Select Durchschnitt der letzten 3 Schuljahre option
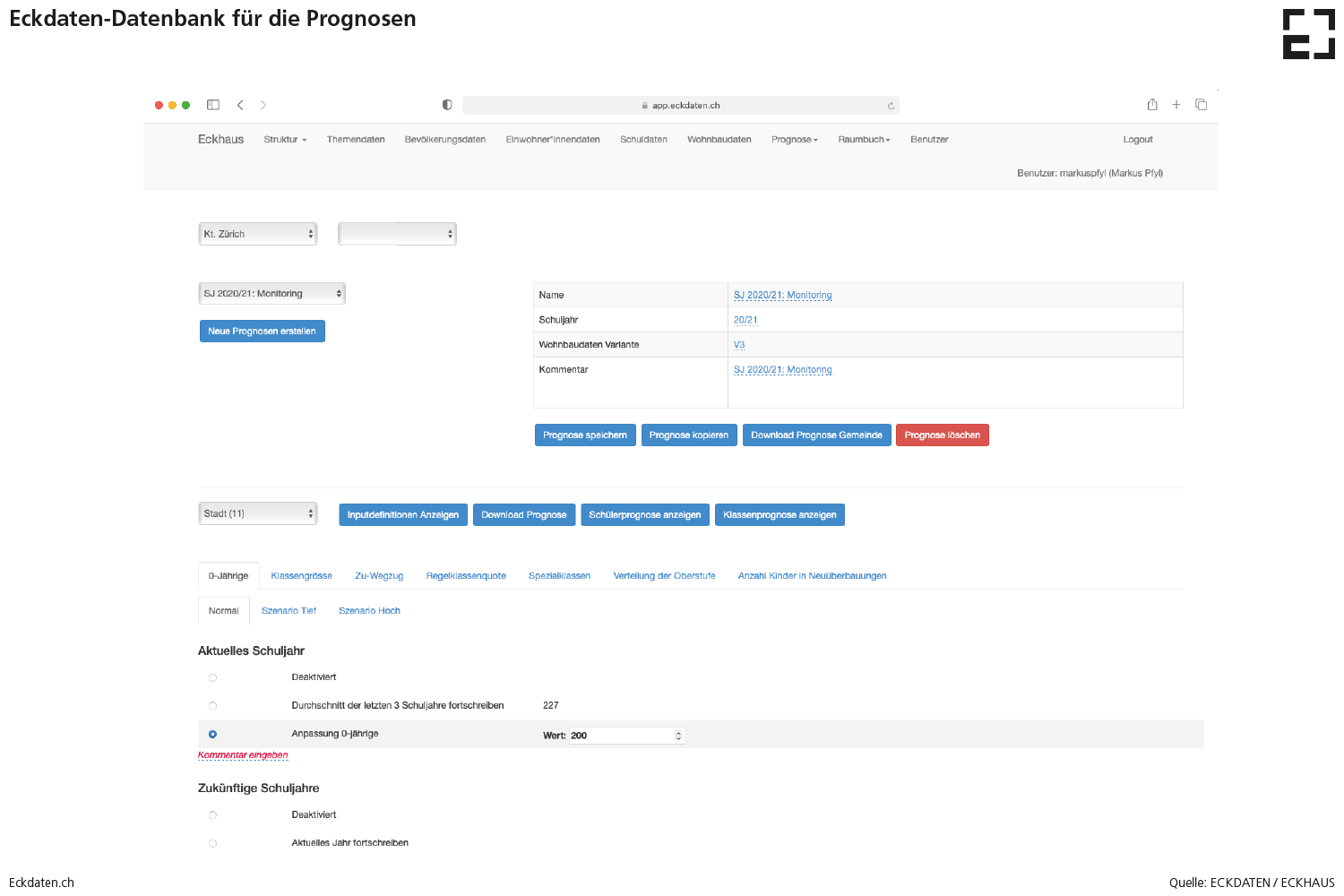Viewport: 1344px width, 896px height. (212, 706)
